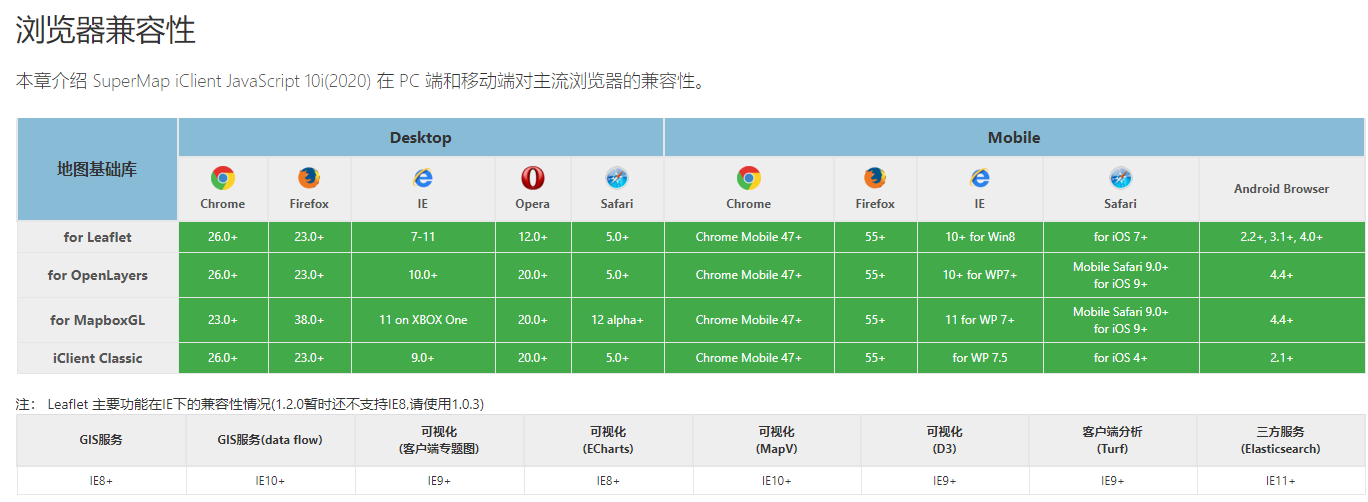This screenshot has height=502, width=1368.
Task: Click the Android Browser column header
Action: [1281, 188]
